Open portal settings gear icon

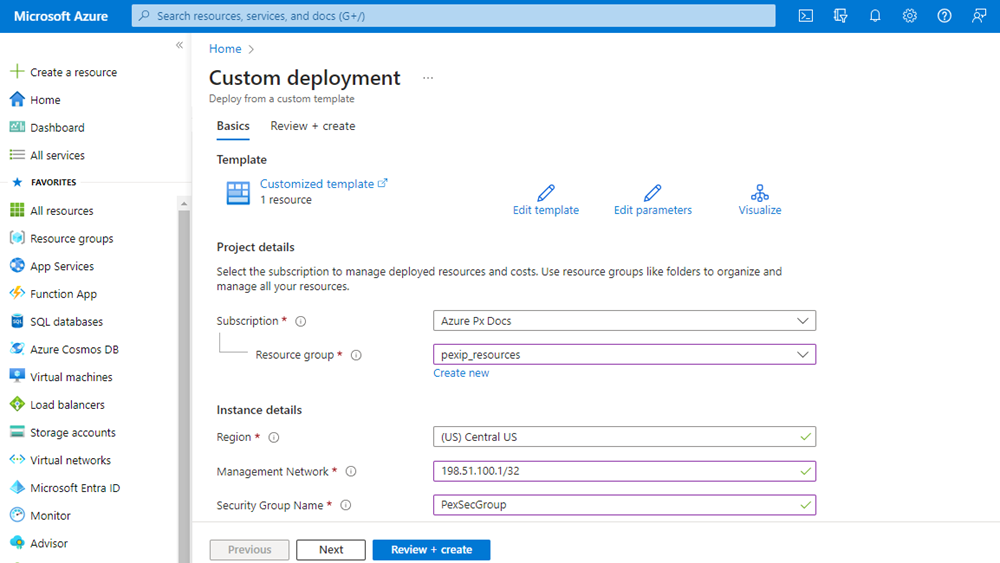909,16
